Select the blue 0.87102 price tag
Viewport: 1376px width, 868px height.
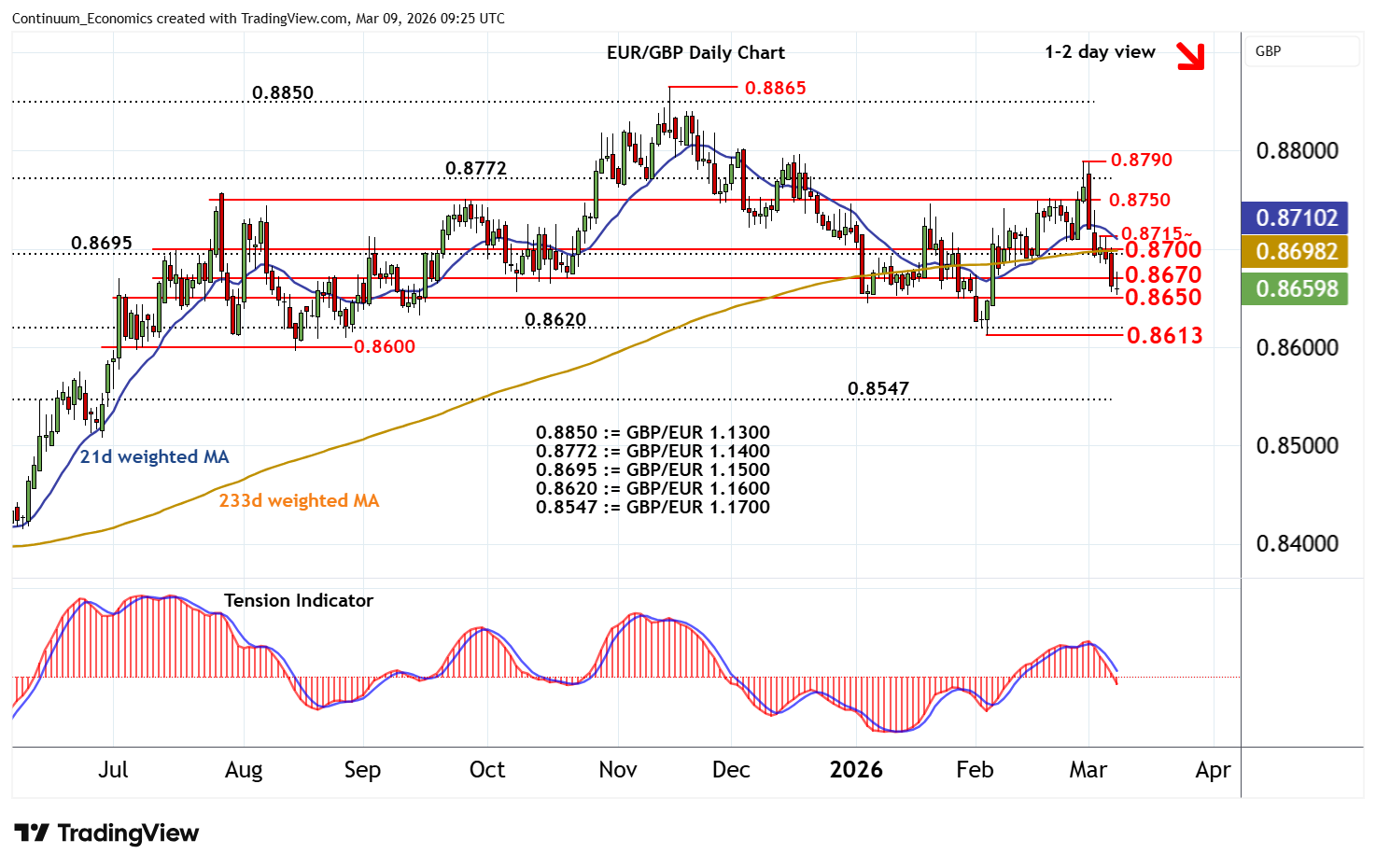click(1296, 217)
